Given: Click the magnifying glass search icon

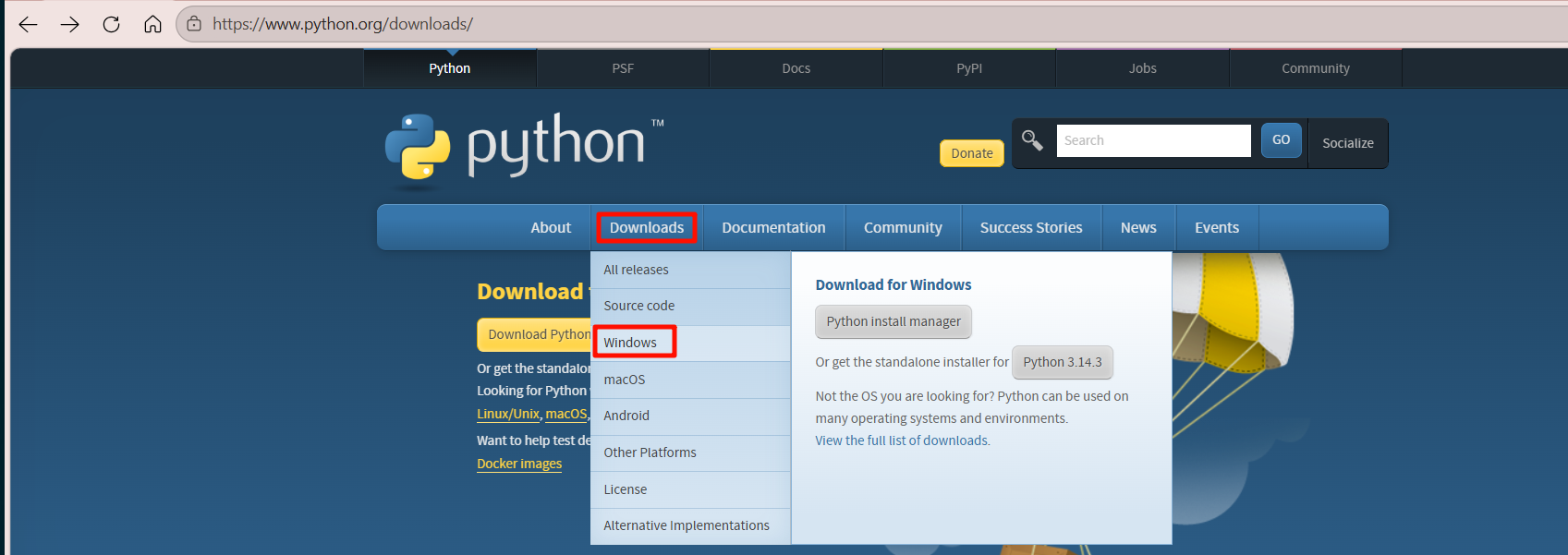Looking at the screenshot, I should (x=1032, y=140).
